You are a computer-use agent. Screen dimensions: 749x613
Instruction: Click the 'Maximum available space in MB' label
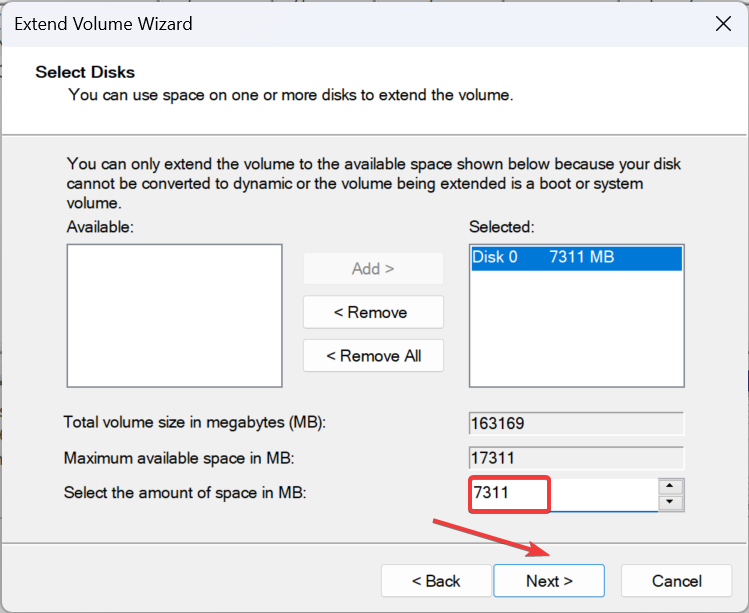(179, 458)
